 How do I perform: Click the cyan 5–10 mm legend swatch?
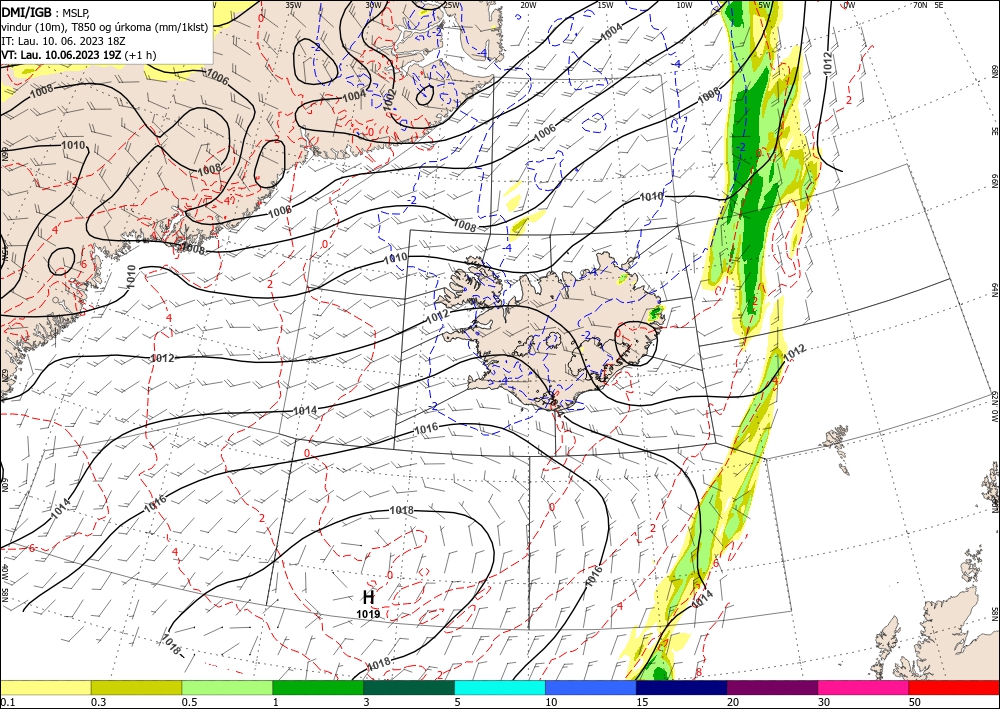[x=500, y=687]
